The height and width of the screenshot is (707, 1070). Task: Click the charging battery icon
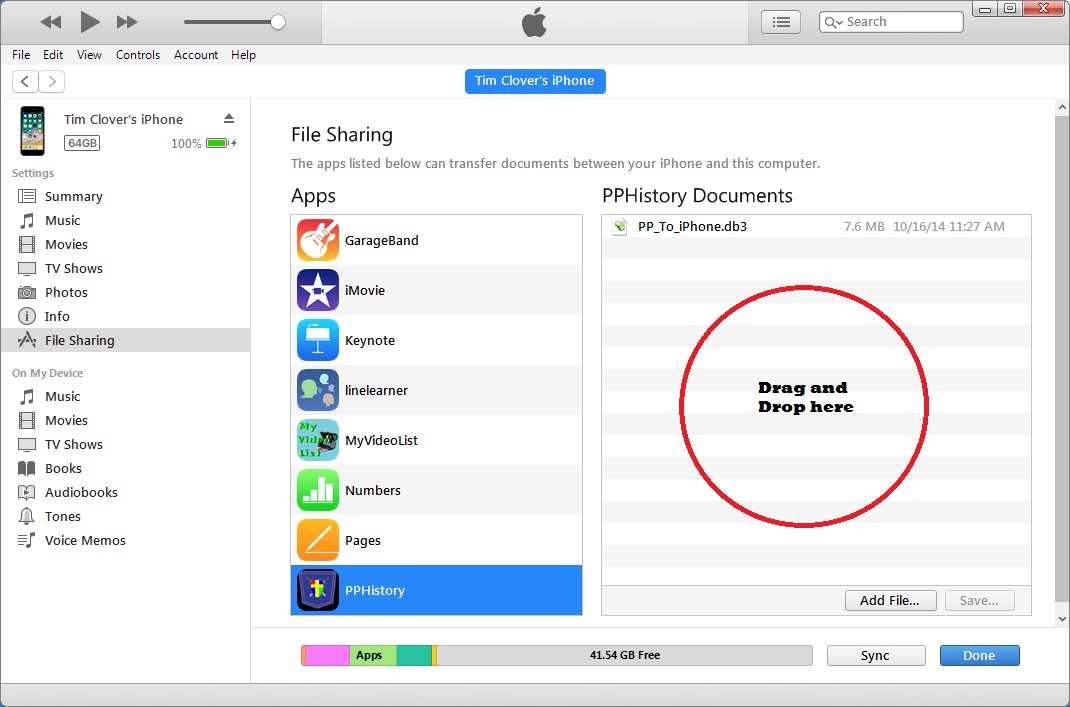[221, 143]
